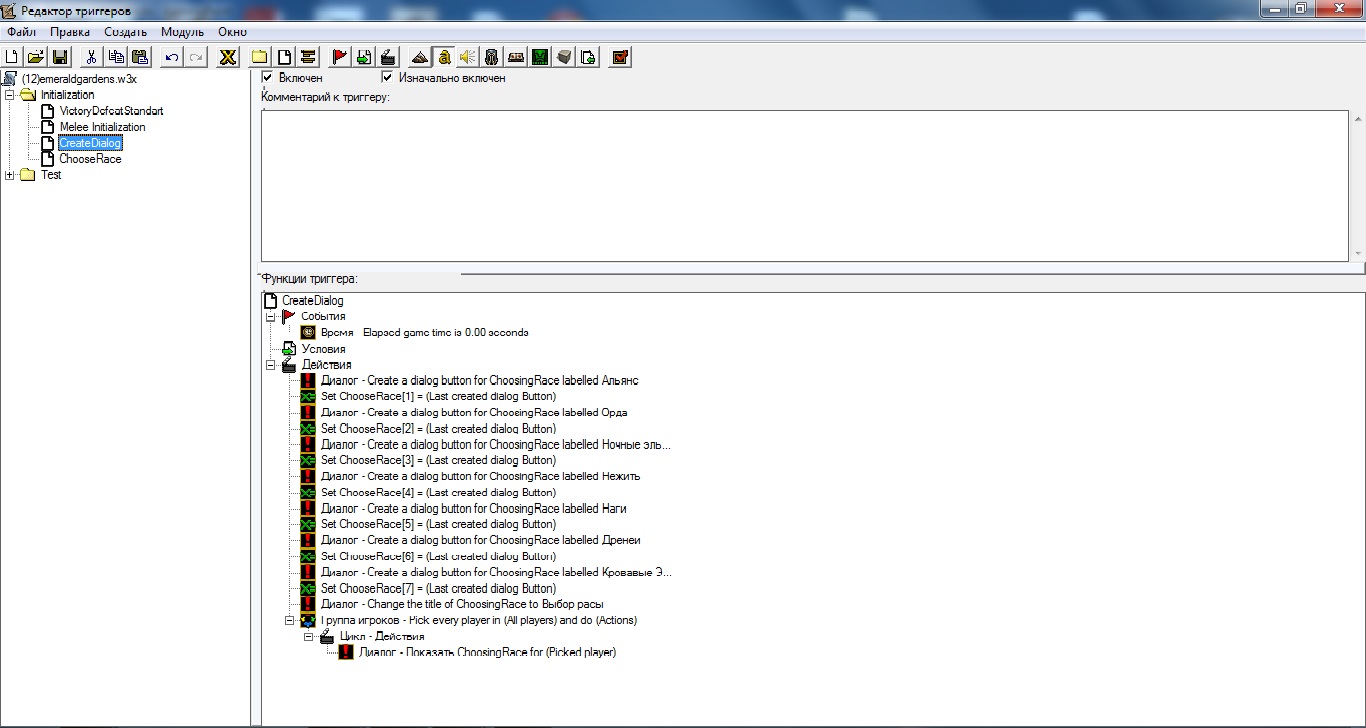Open the Создать menu
This screenshot has height=728, width=1366.
click(126, 32)
